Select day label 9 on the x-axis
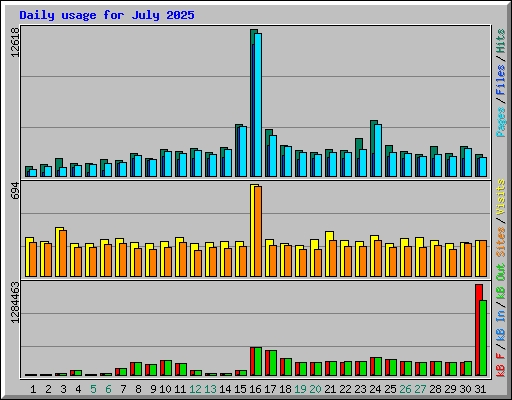This screenshot has height=400, width=512. (x=153, y=389)
